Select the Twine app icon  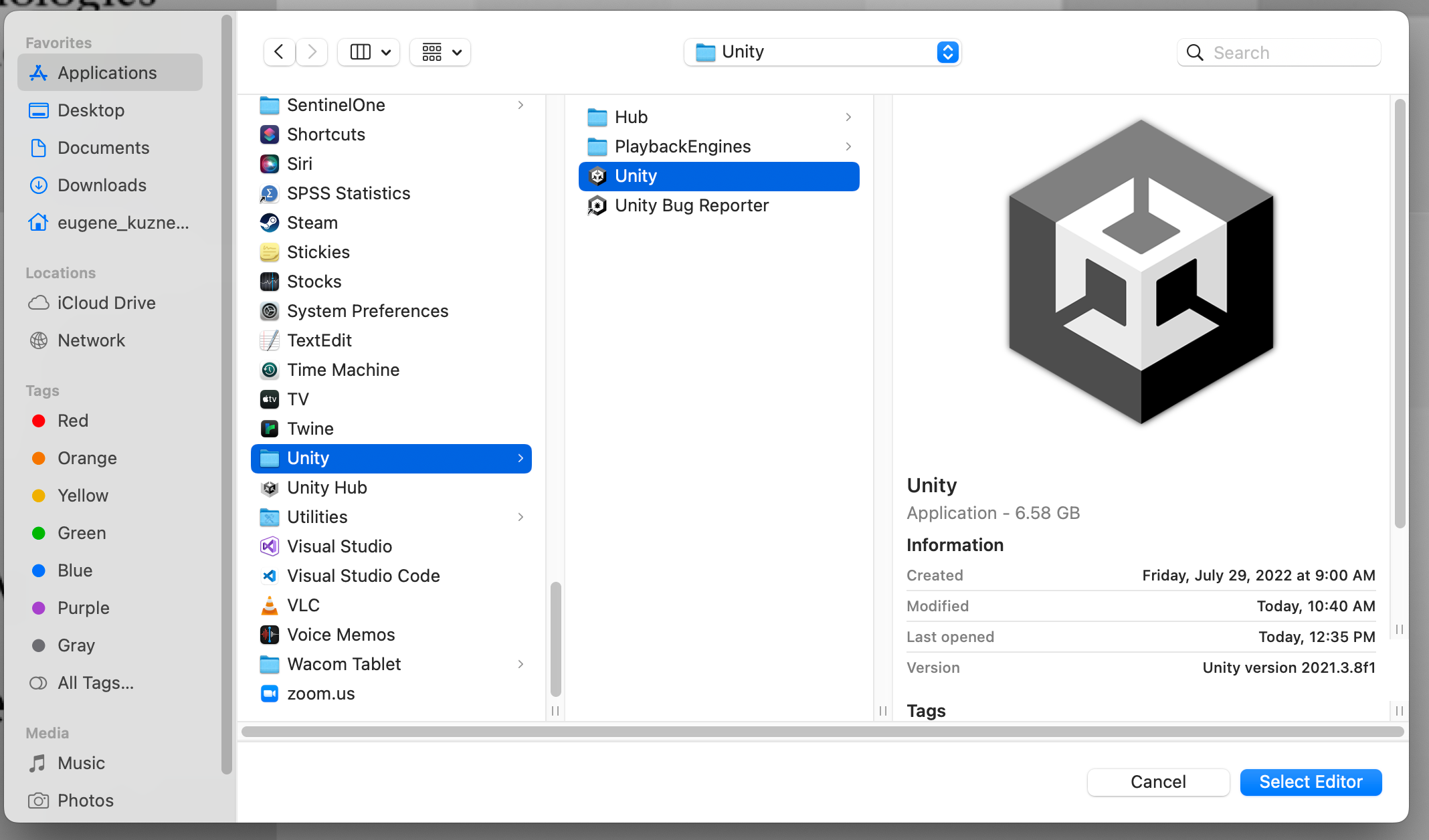[270, 429]
